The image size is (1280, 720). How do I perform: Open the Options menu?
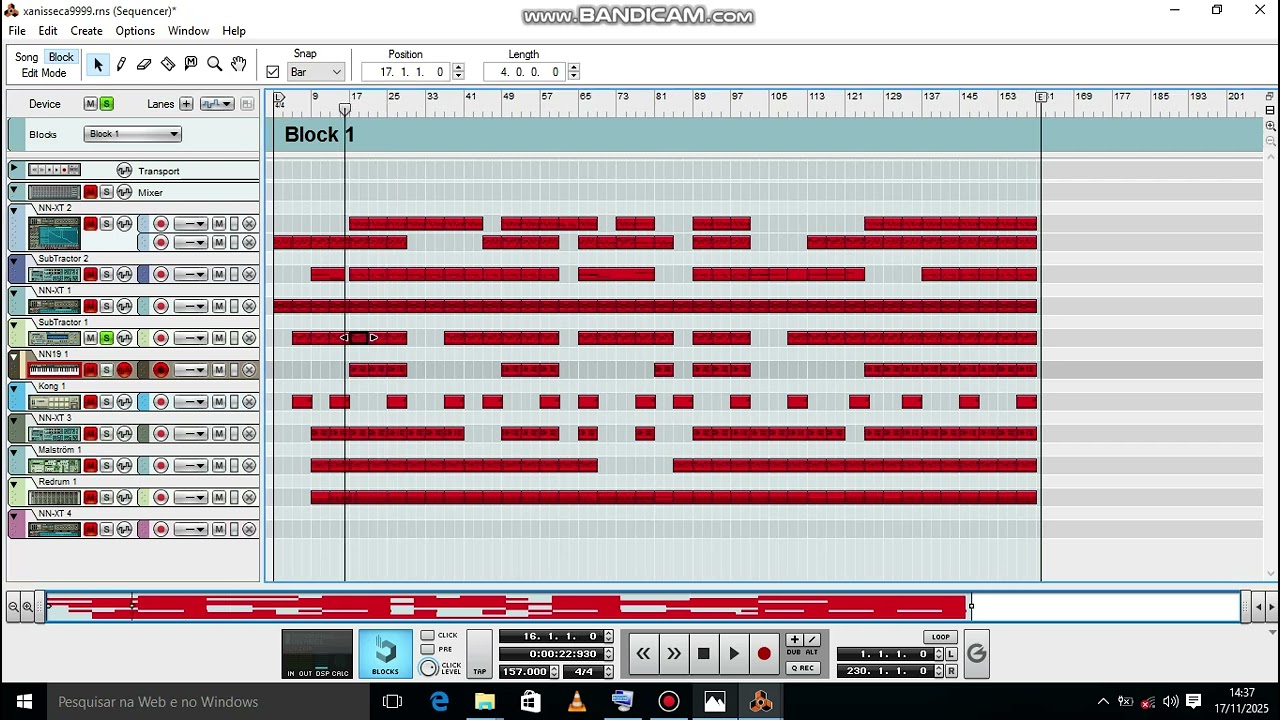click(135, 31)
